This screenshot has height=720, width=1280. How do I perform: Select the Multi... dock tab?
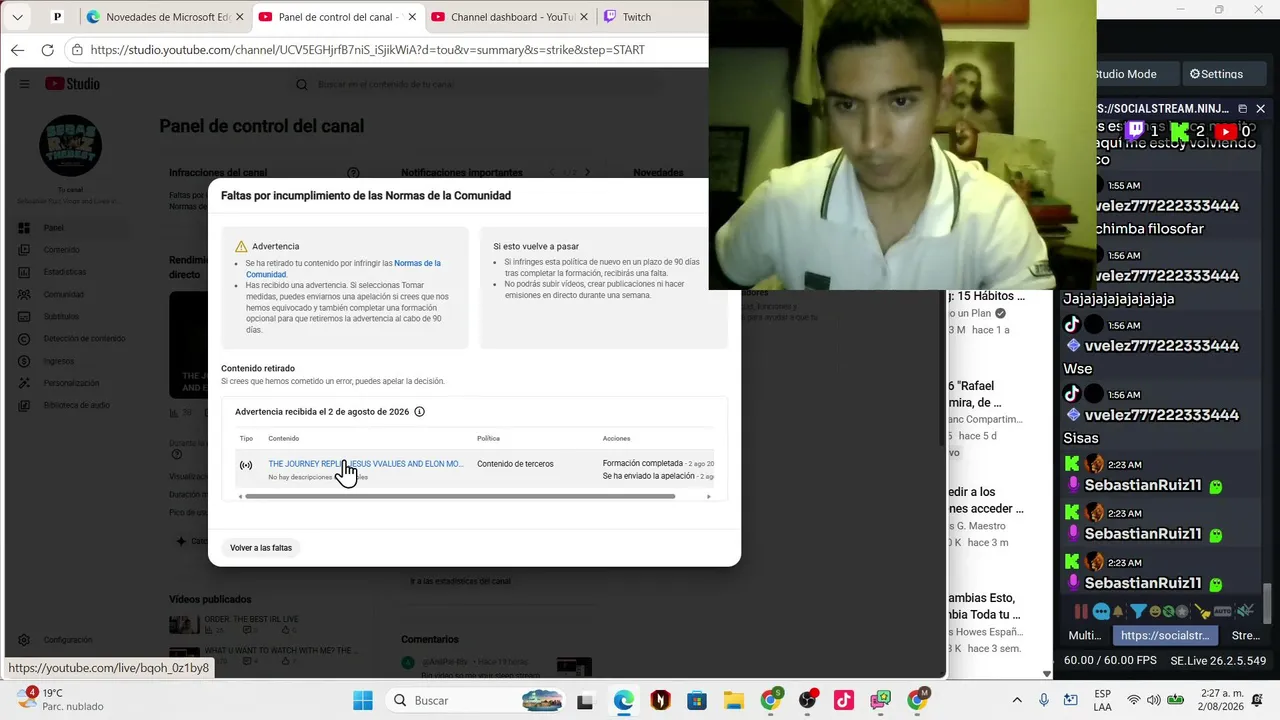(x=1085, y=635)
